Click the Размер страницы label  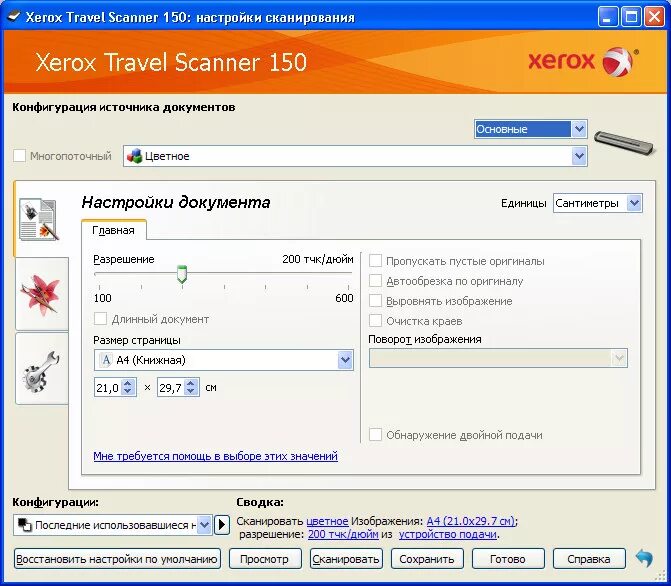[x=137, y=340]
